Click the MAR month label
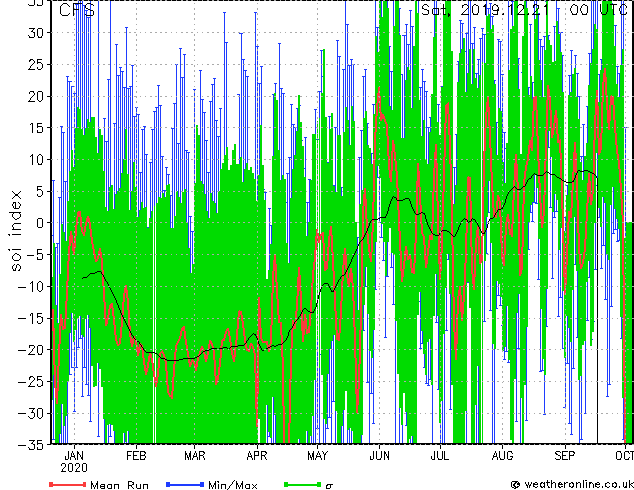This screenshot has height=490, width=634. point(195,456)
